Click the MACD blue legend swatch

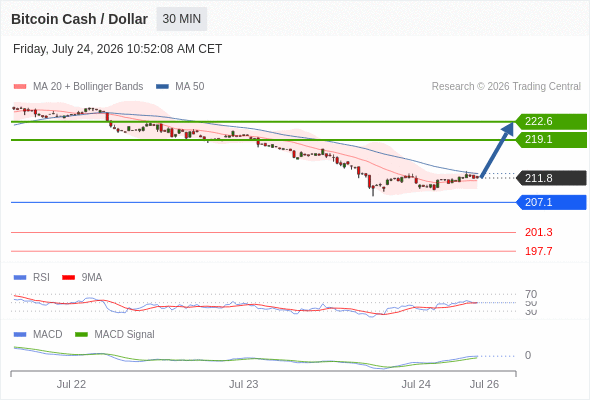pyautogui.click(x=20, y=335)
